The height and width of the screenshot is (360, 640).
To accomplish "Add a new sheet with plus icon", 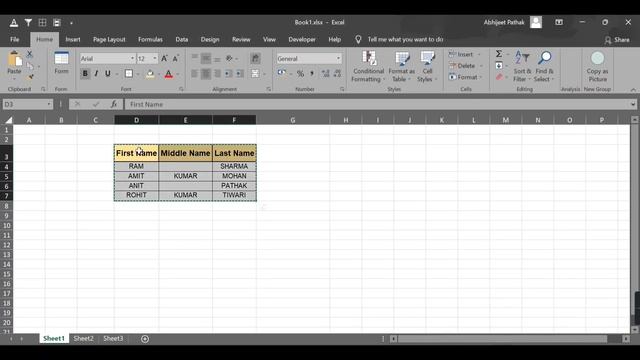I will point(145,339).
